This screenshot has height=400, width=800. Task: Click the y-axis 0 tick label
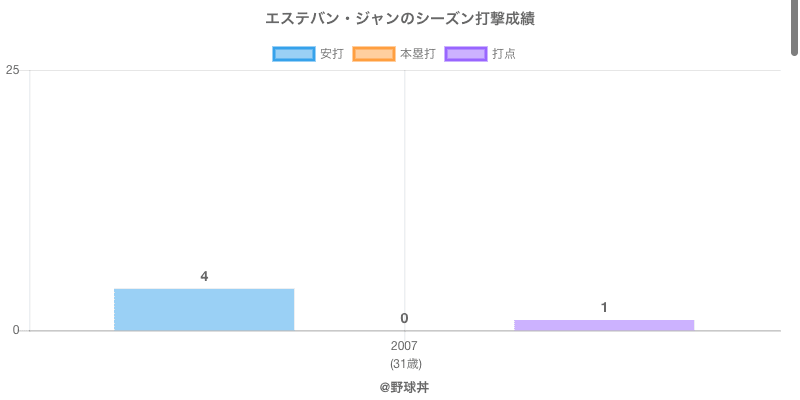(x=16, y=330)
